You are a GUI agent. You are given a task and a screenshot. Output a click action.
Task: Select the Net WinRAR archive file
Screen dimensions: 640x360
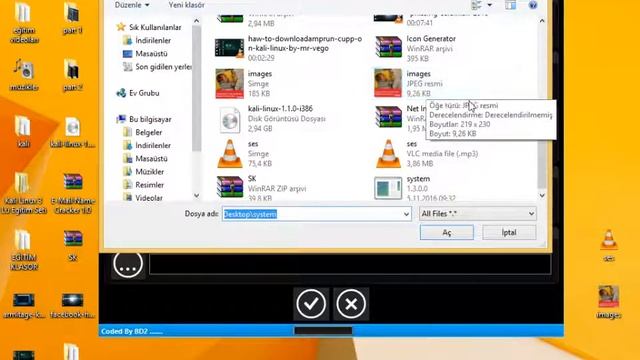[400, 118]
